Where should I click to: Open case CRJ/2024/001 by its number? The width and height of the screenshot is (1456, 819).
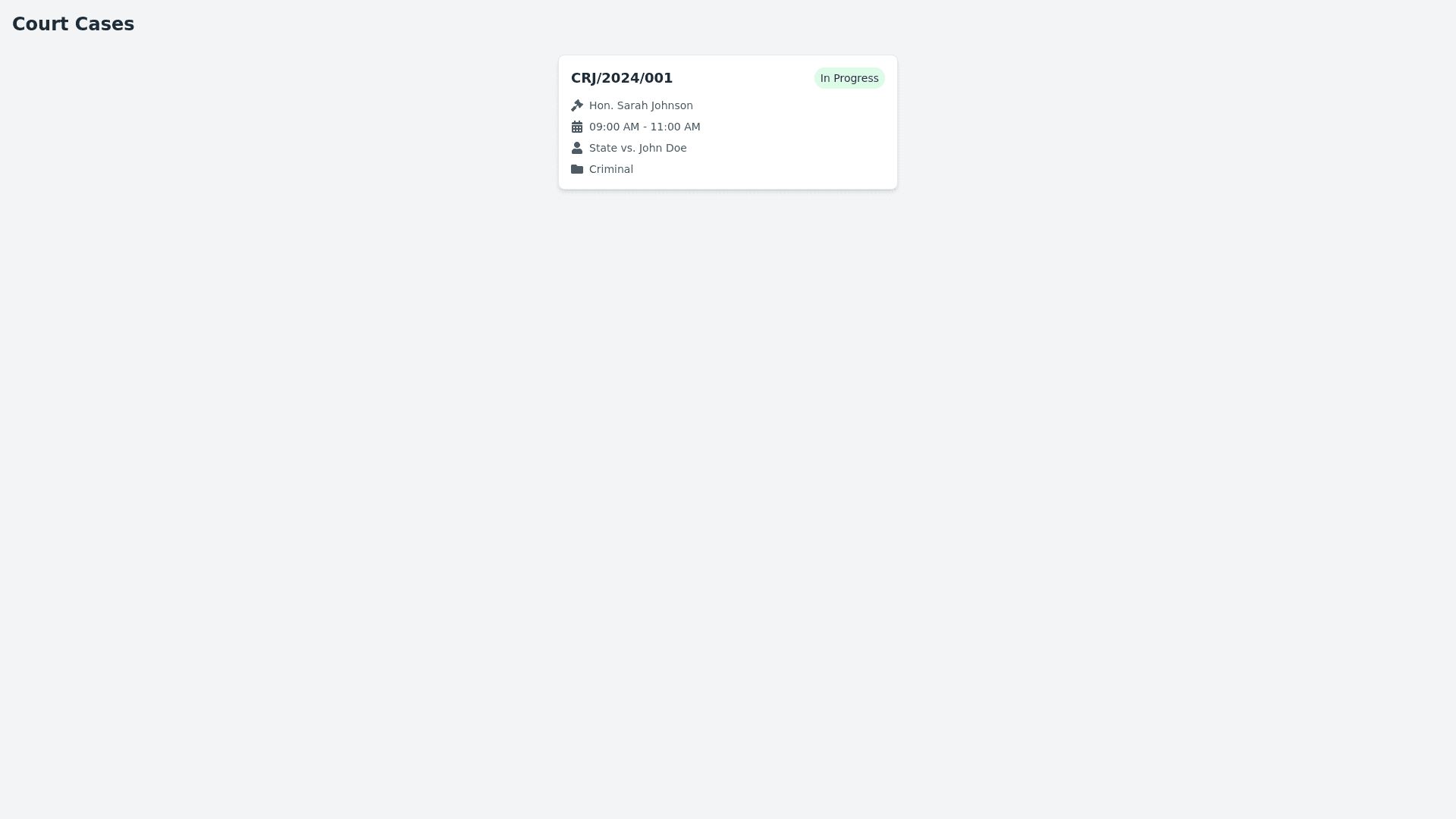pos(622,78)
